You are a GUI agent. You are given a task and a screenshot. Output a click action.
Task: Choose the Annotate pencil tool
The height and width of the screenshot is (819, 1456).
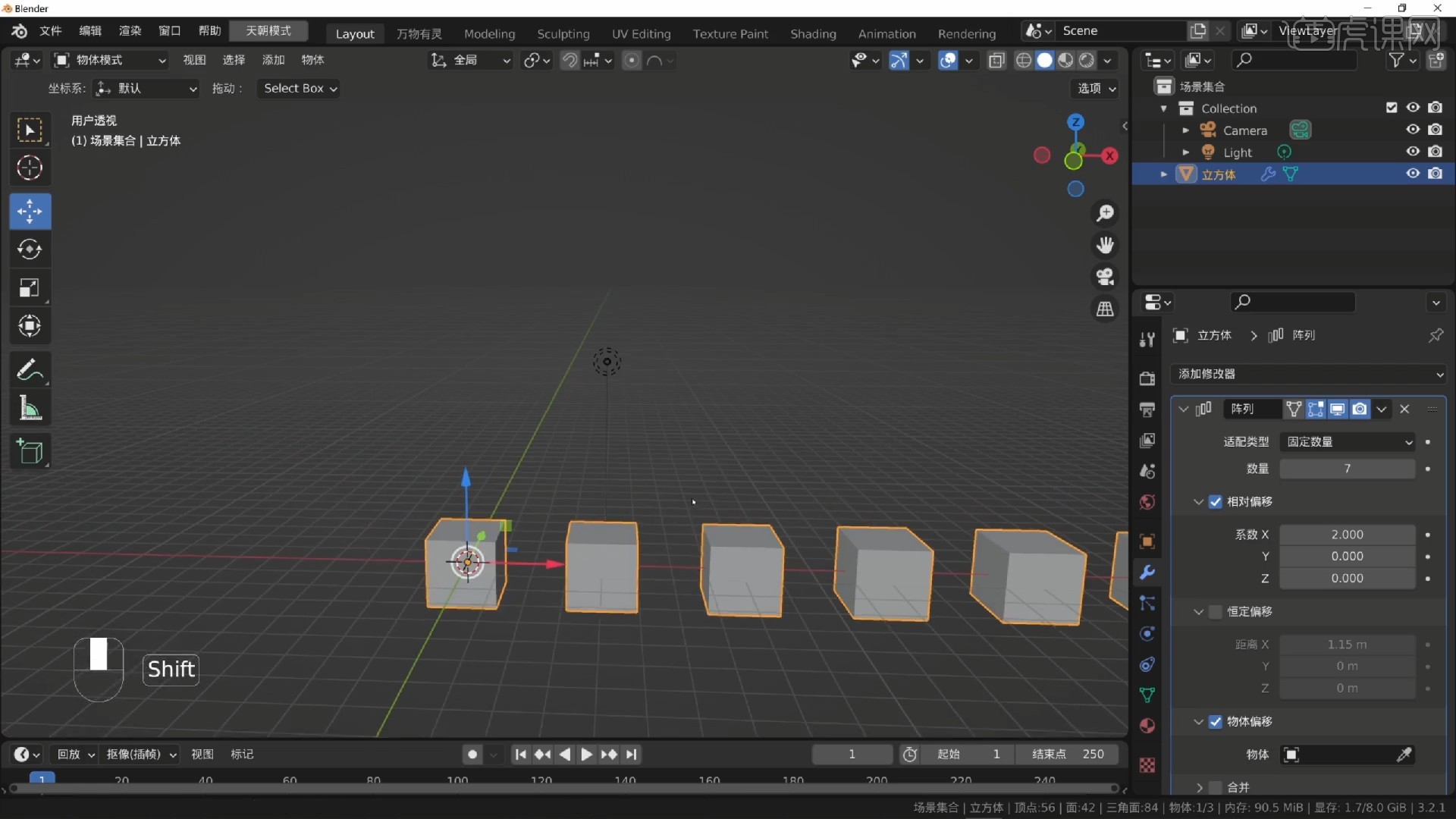30,370
